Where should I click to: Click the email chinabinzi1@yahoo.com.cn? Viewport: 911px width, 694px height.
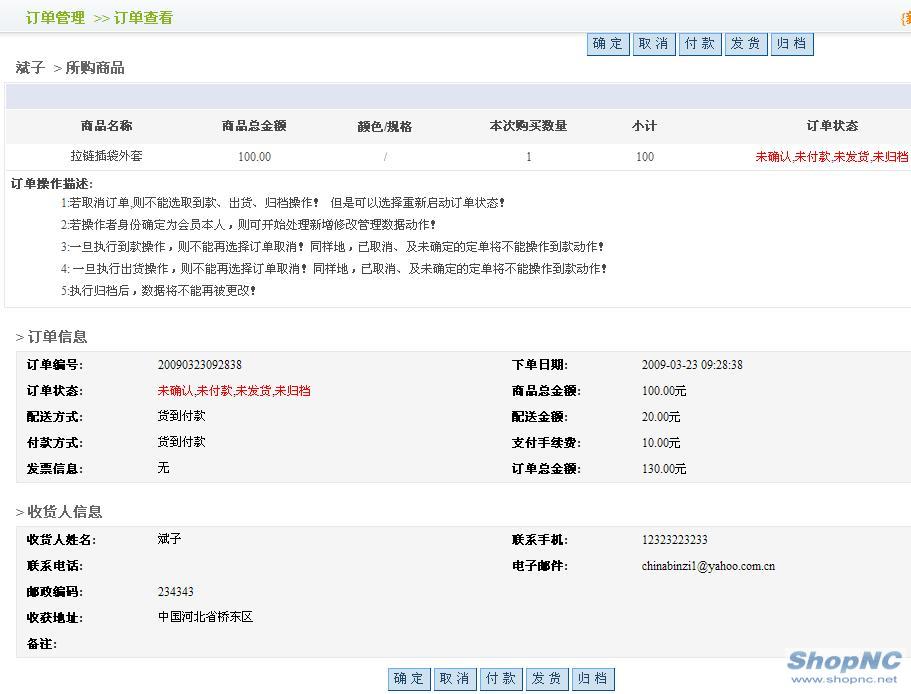tap(708, 566)
